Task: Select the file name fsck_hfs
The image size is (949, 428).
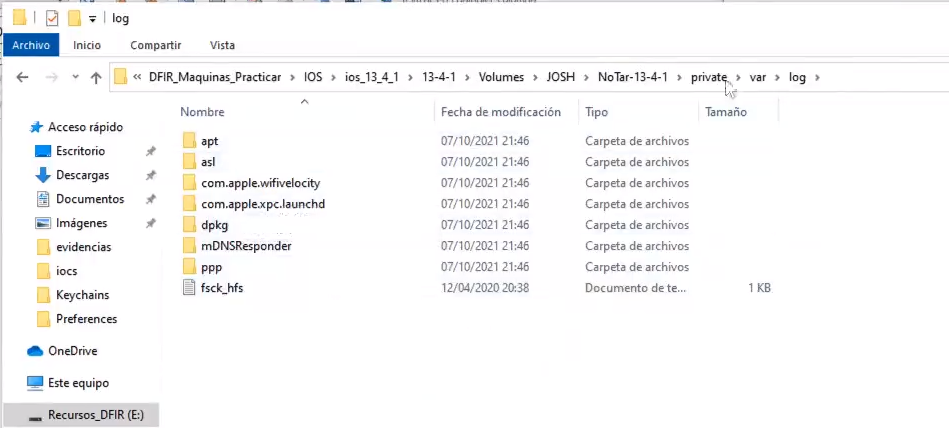Action: pyautogui.click(x=222, y=288)
